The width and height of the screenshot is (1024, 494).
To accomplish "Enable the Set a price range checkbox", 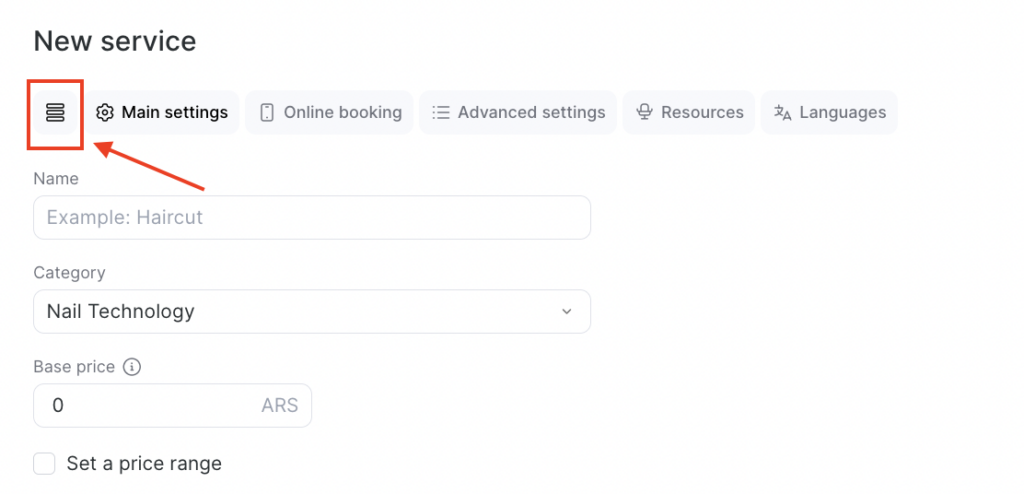I will (44, 464).
